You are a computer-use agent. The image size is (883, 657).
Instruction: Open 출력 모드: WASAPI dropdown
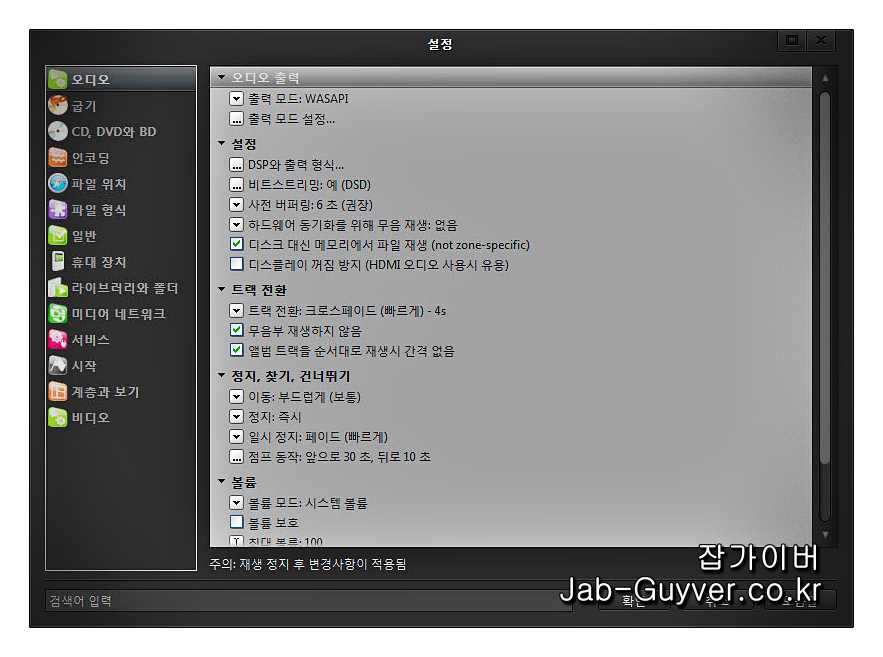237,99
